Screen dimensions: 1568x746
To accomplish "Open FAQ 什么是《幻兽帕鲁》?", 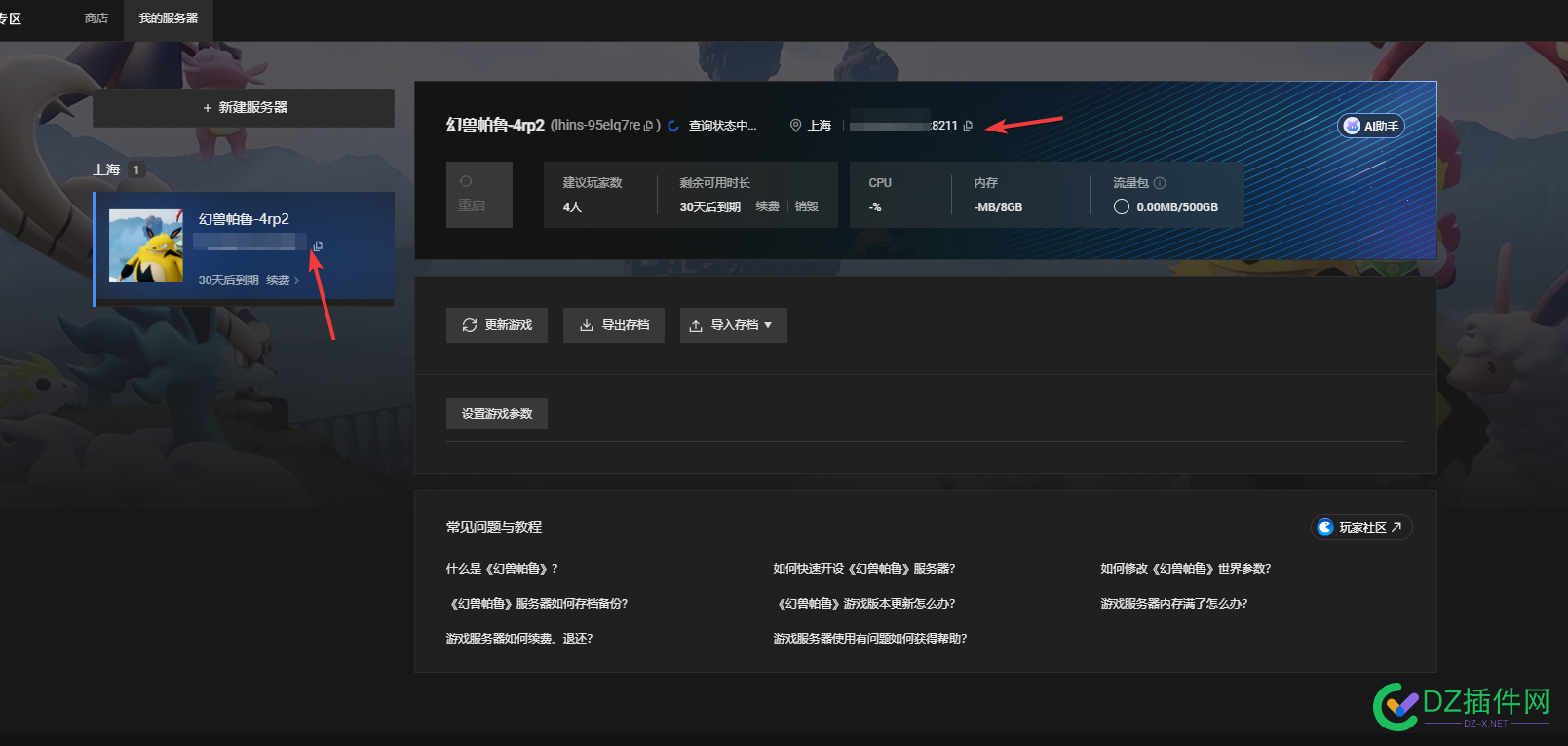I will [502, 569].
